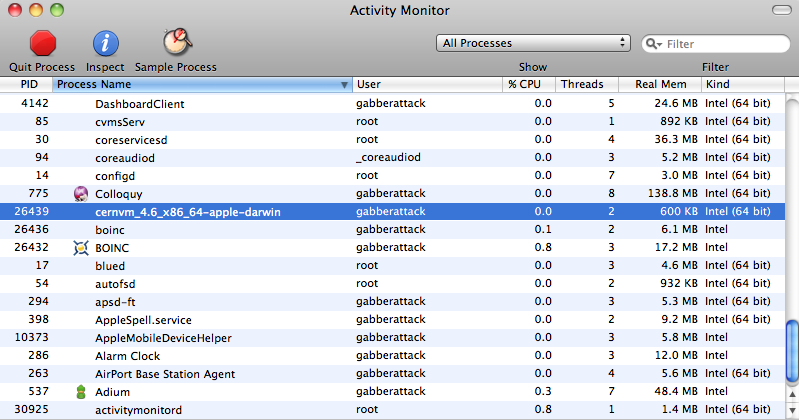Select the Adium green duck icon
This screenshot has height=420, width=799.
pyautogui.click(x=81, y=392)
